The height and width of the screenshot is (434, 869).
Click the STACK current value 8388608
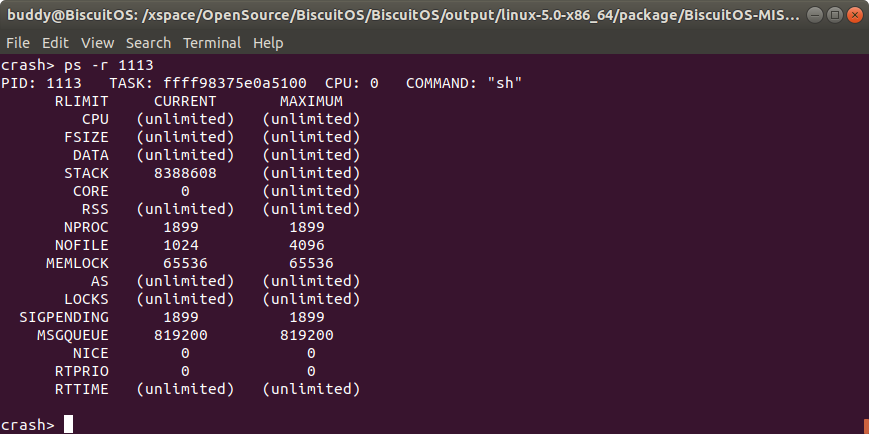185,173
